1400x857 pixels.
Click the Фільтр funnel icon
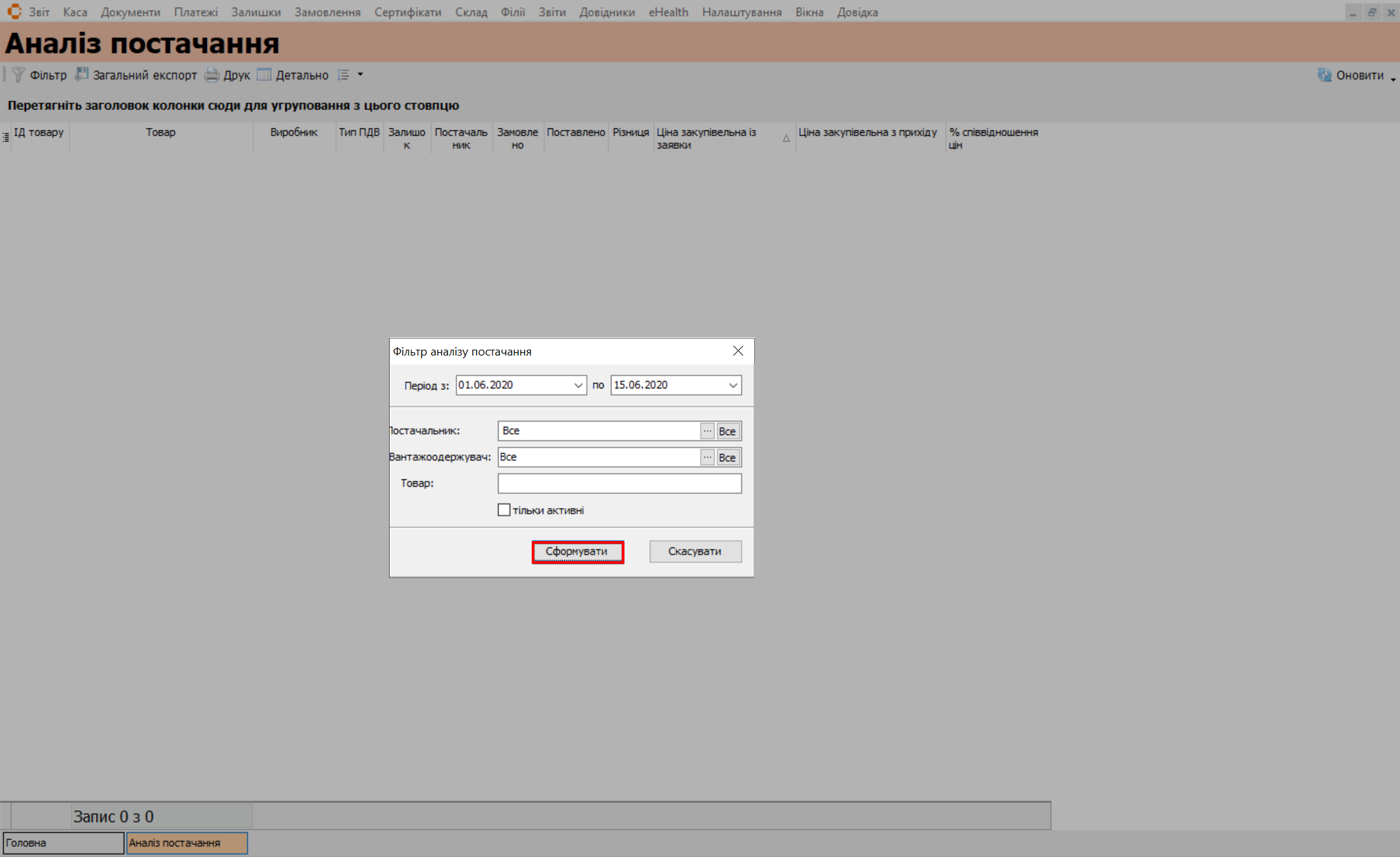coord(18,75)
